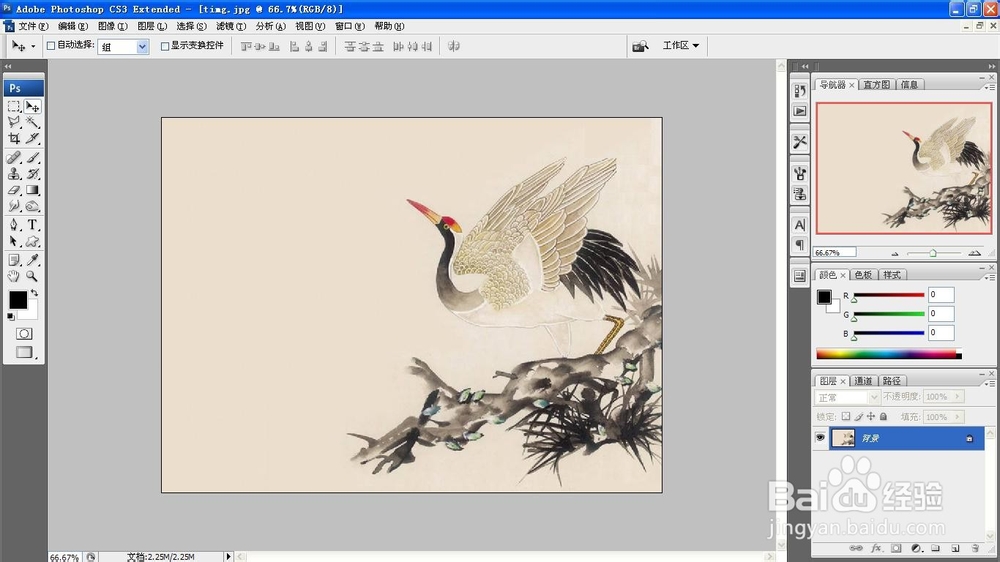Add layer style fx button
This screenshot has width=1000, height=562.
pyautogui.click(x=876, y=548)
